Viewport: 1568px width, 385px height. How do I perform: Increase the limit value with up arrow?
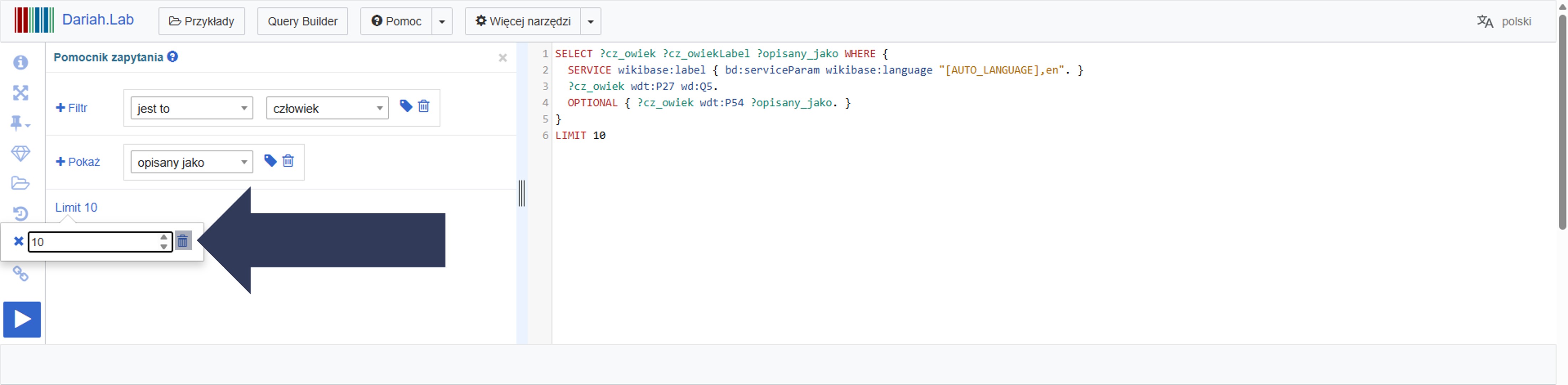(164, 237)
